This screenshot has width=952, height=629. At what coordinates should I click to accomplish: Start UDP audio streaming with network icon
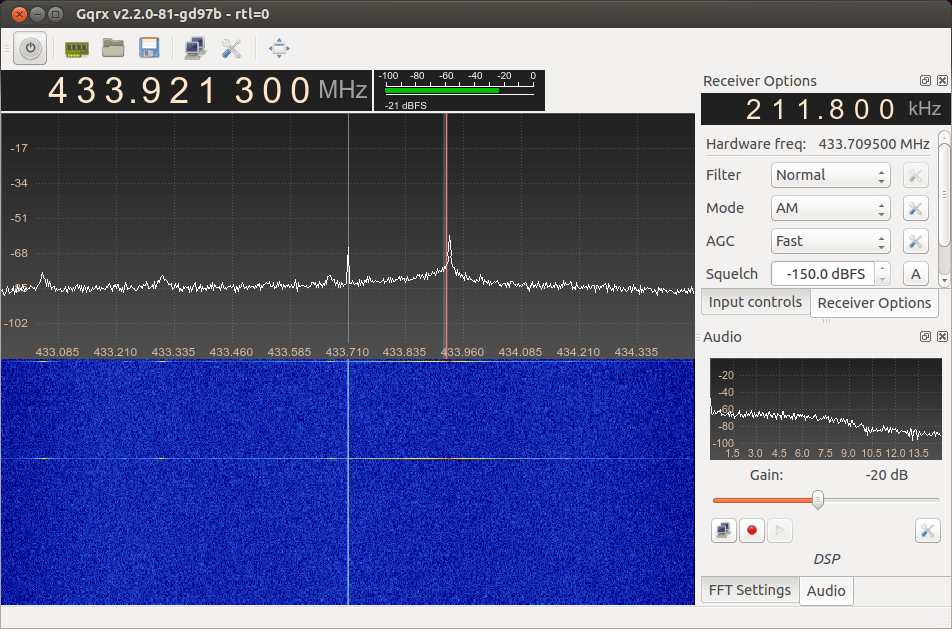point(724,531)
